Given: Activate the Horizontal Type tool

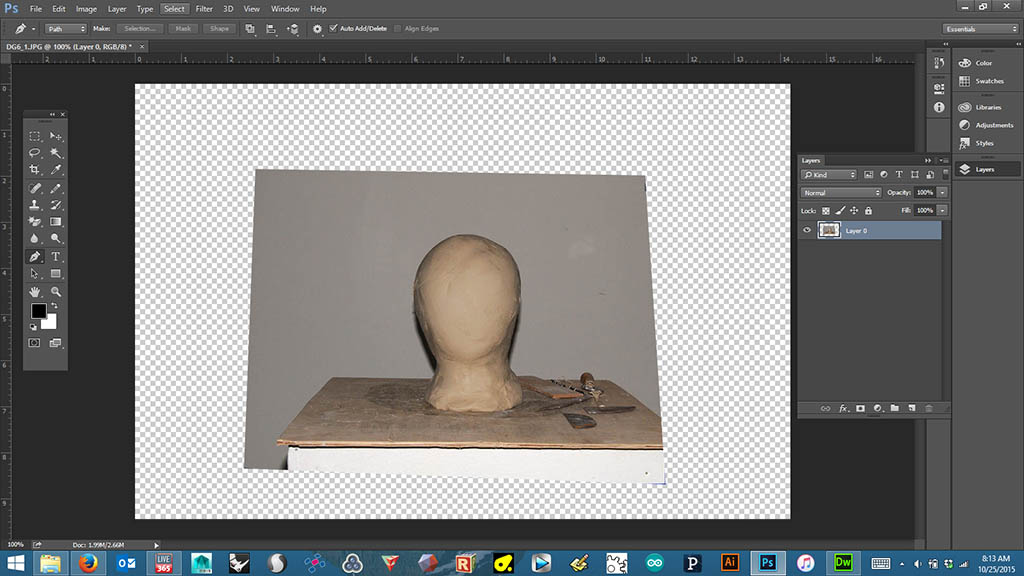Looking at the screenshot, I should click(x=56, y=257).
